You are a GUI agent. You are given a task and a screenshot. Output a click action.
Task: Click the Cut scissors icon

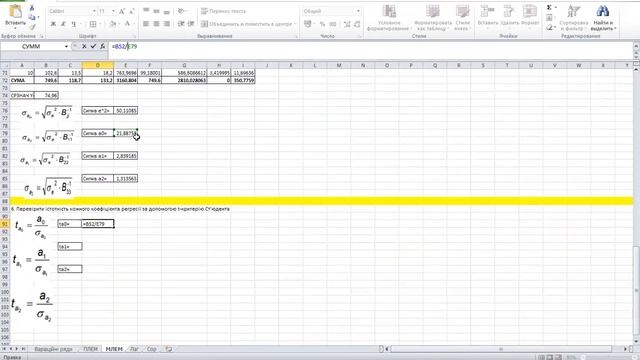[32, 8]
